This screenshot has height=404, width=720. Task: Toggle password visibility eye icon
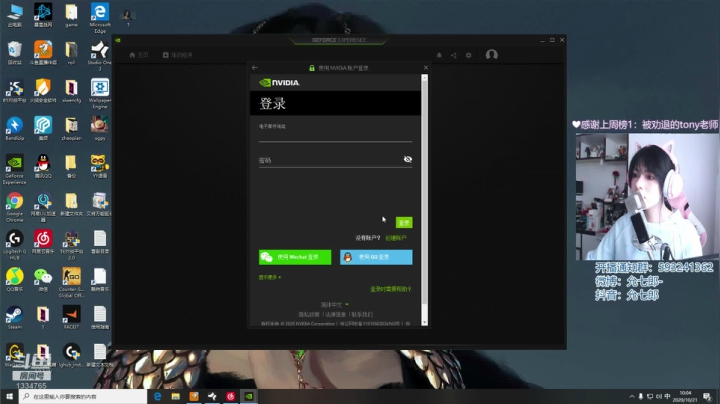tap(407, 159)
